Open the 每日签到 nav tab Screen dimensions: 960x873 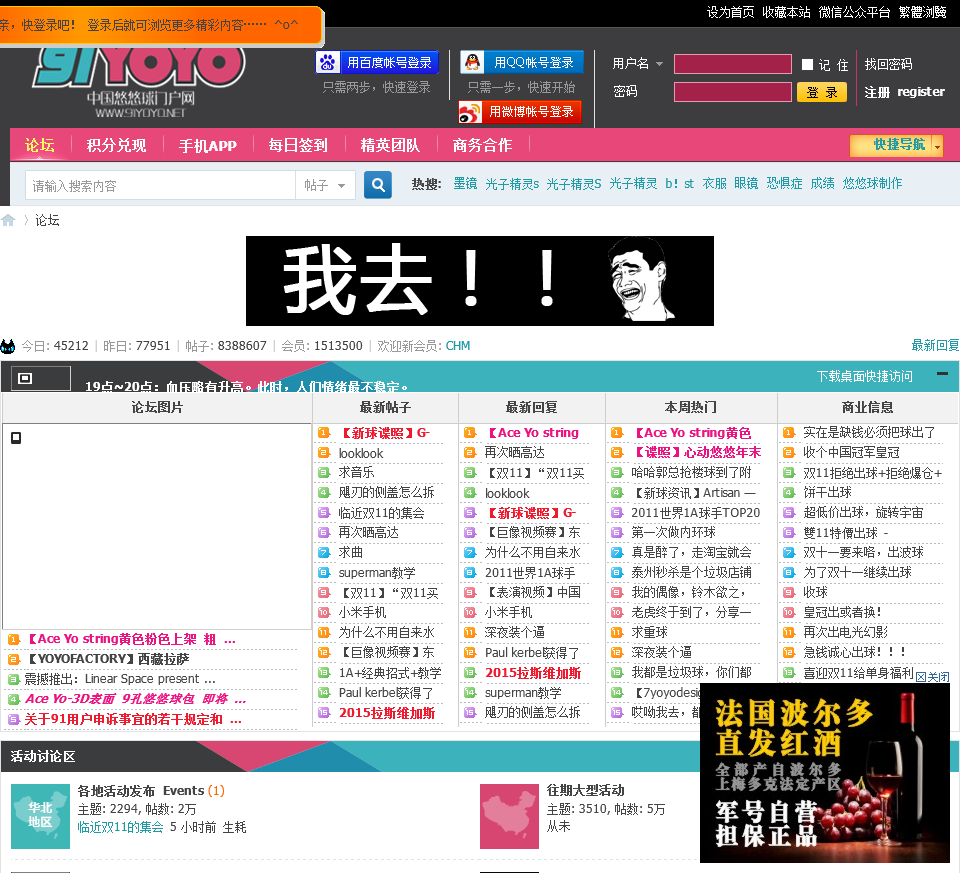(x=298, y=145)
